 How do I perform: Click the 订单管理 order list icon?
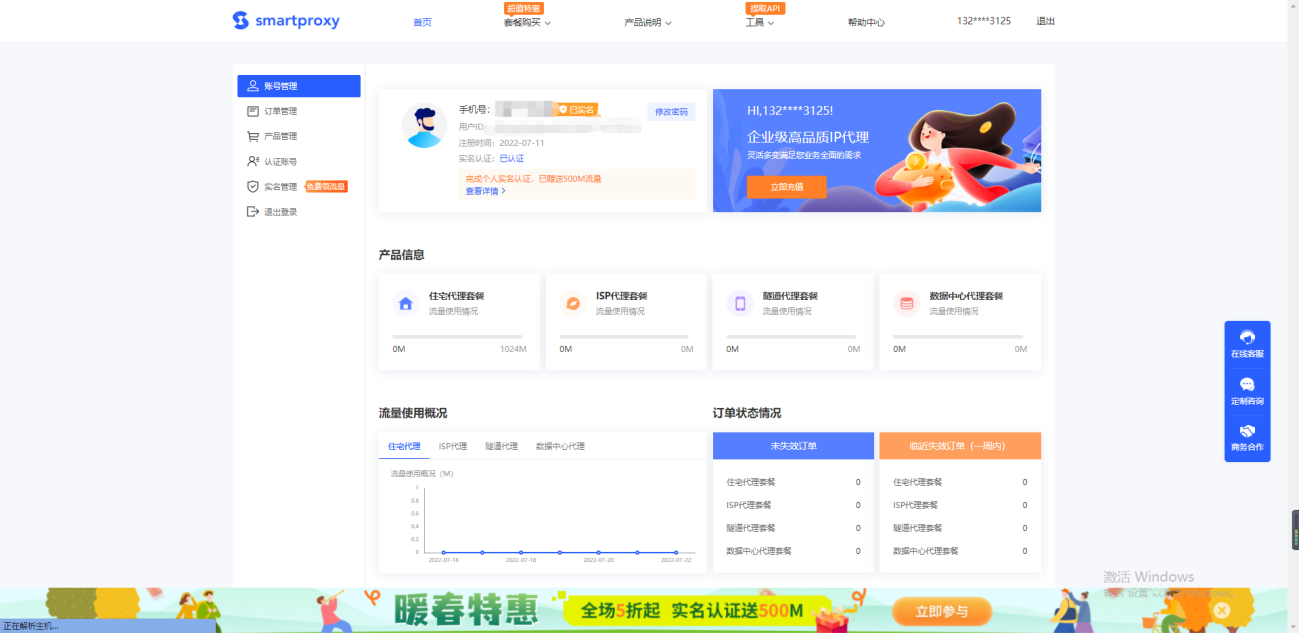pos(253,111)
